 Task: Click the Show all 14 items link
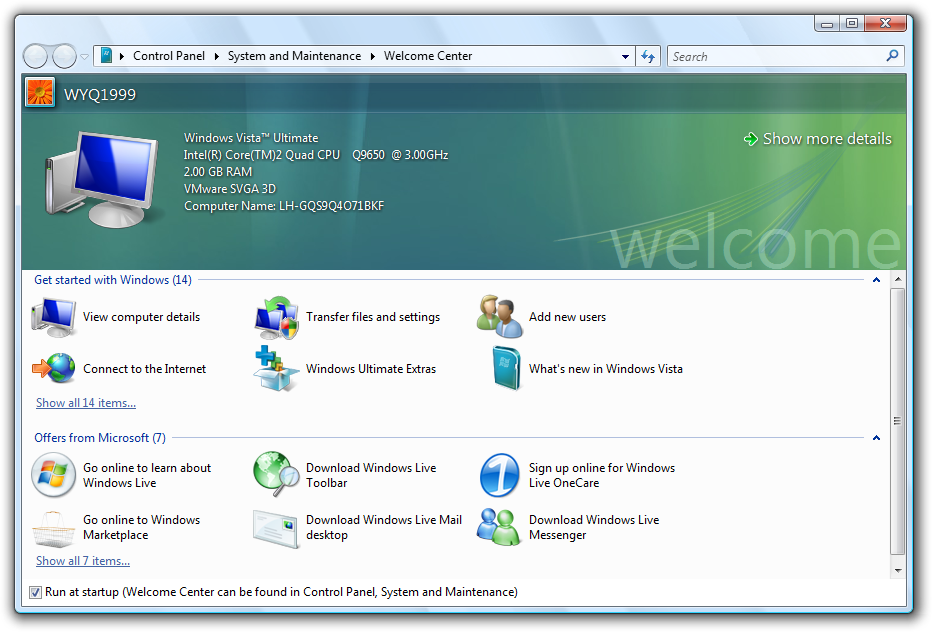pyautogui.click(x=86, y=403)
